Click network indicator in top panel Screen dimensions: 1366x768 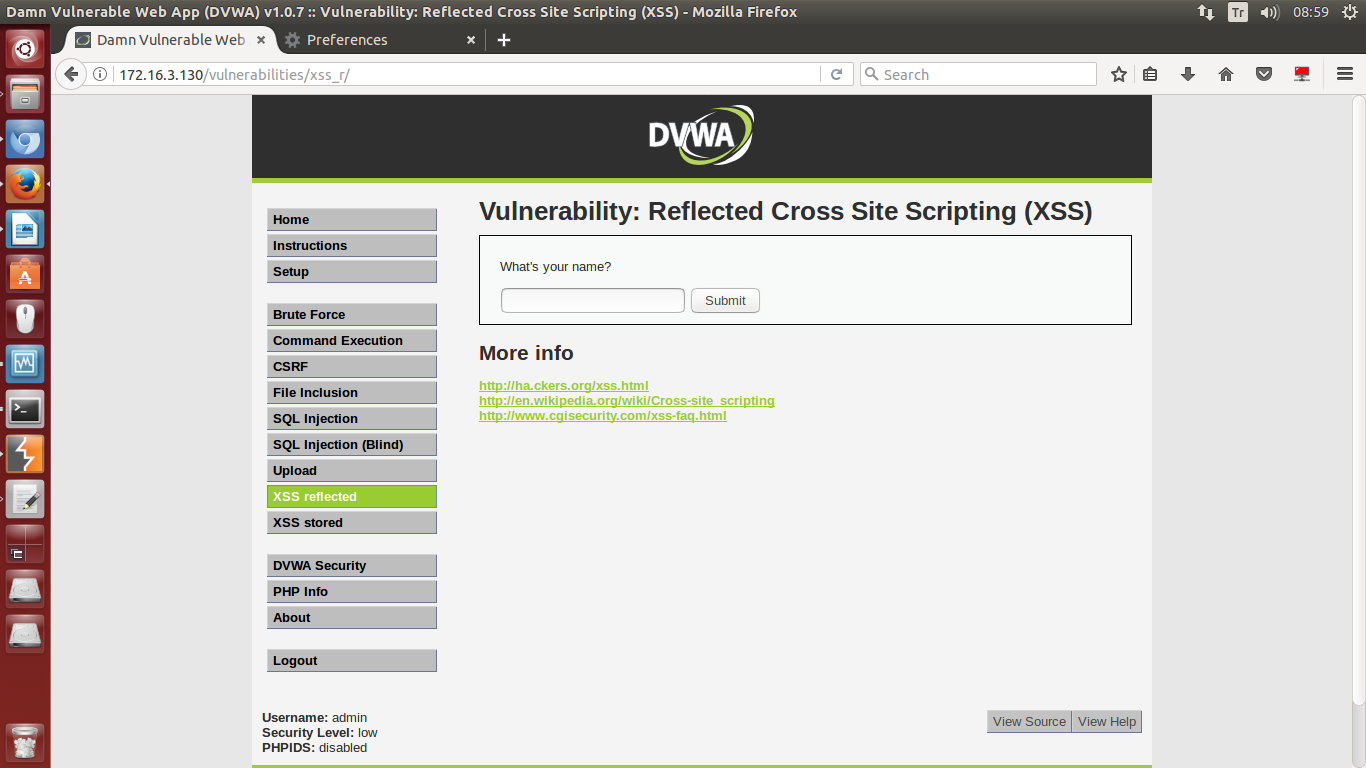click(x=1206, y=12)
